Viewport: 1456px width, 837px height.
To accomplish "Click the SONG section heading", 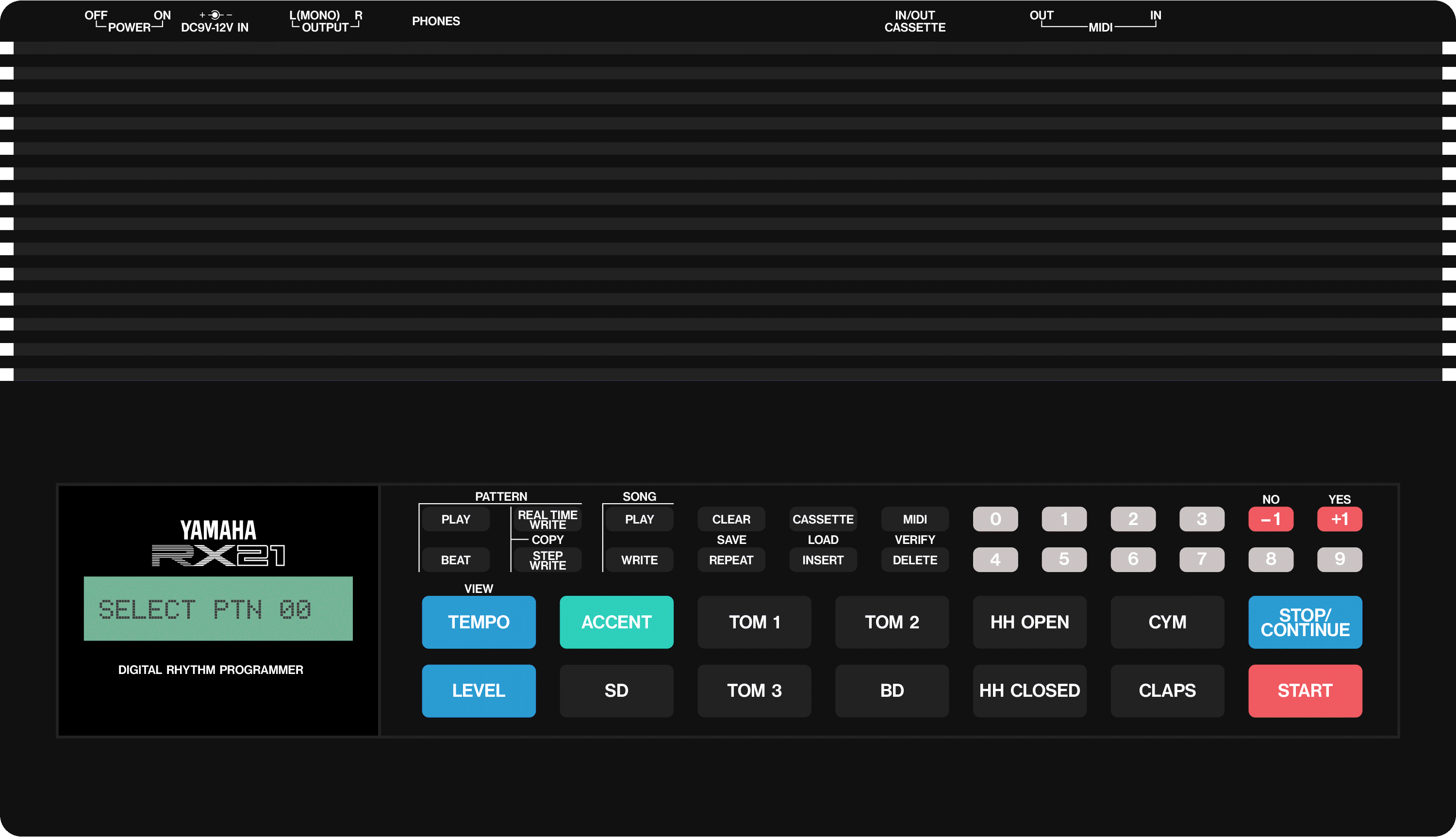I will [639, 496].
